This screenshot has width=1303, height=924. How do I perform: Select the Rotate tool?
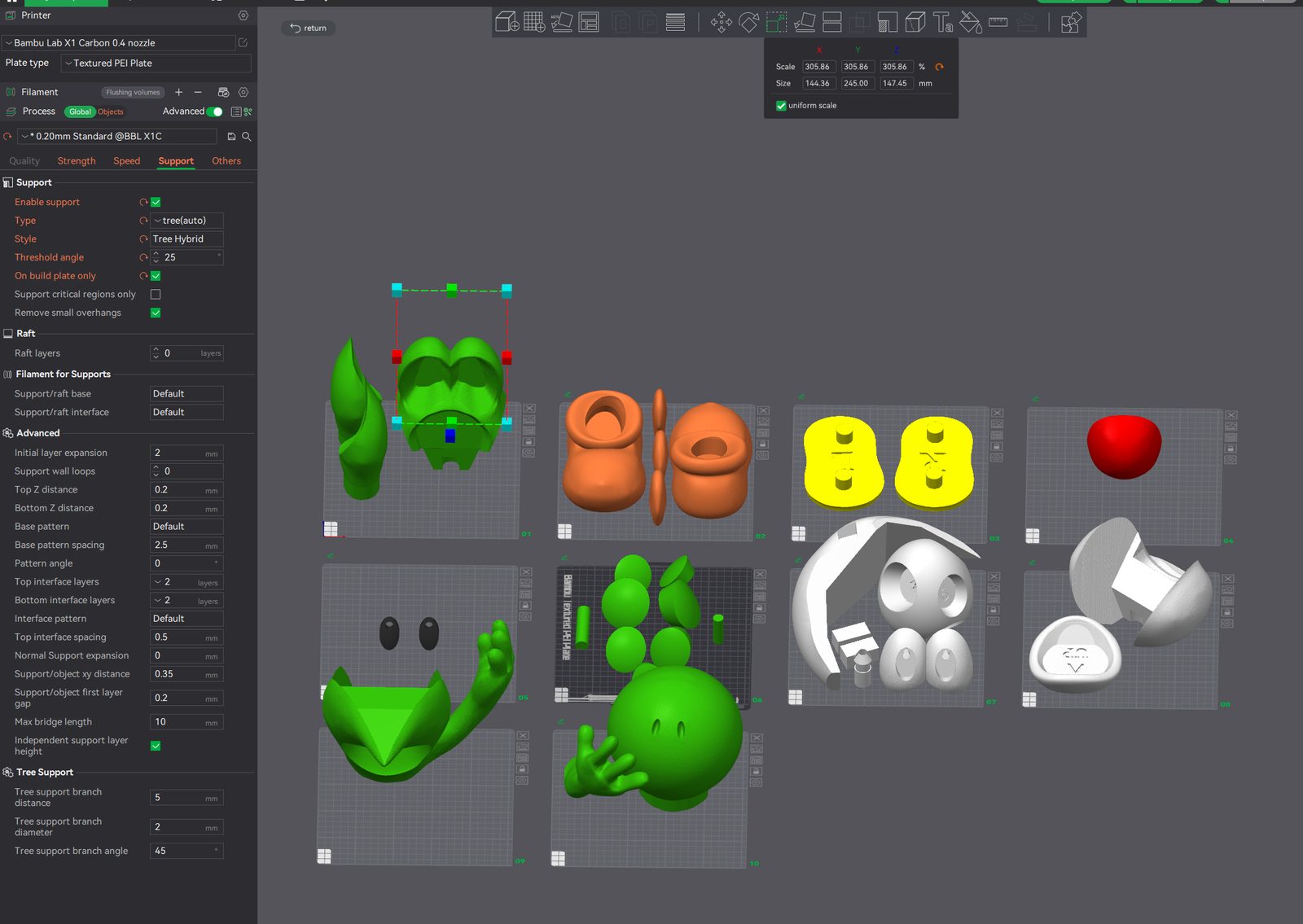[748, 22]
